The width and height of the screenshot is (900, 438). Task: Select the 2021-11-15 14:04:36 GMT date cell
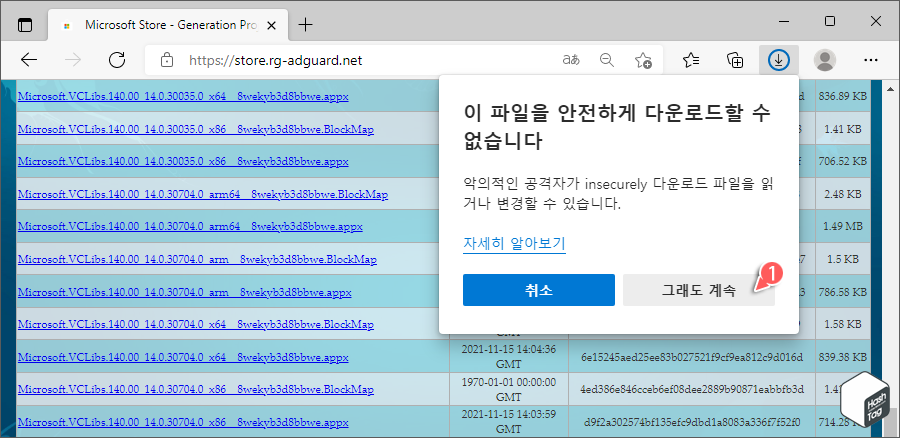[509, 356]
